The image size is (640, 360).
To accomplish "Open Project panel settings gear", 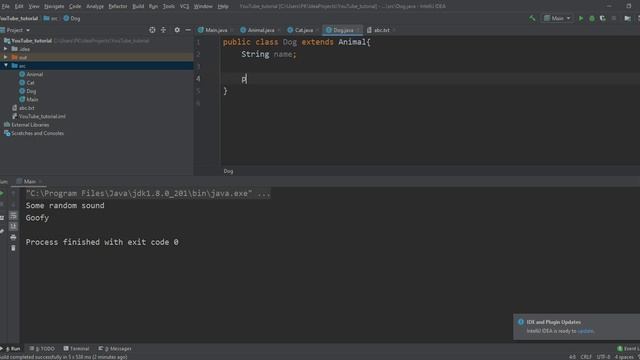I will [x=177, y=30].
